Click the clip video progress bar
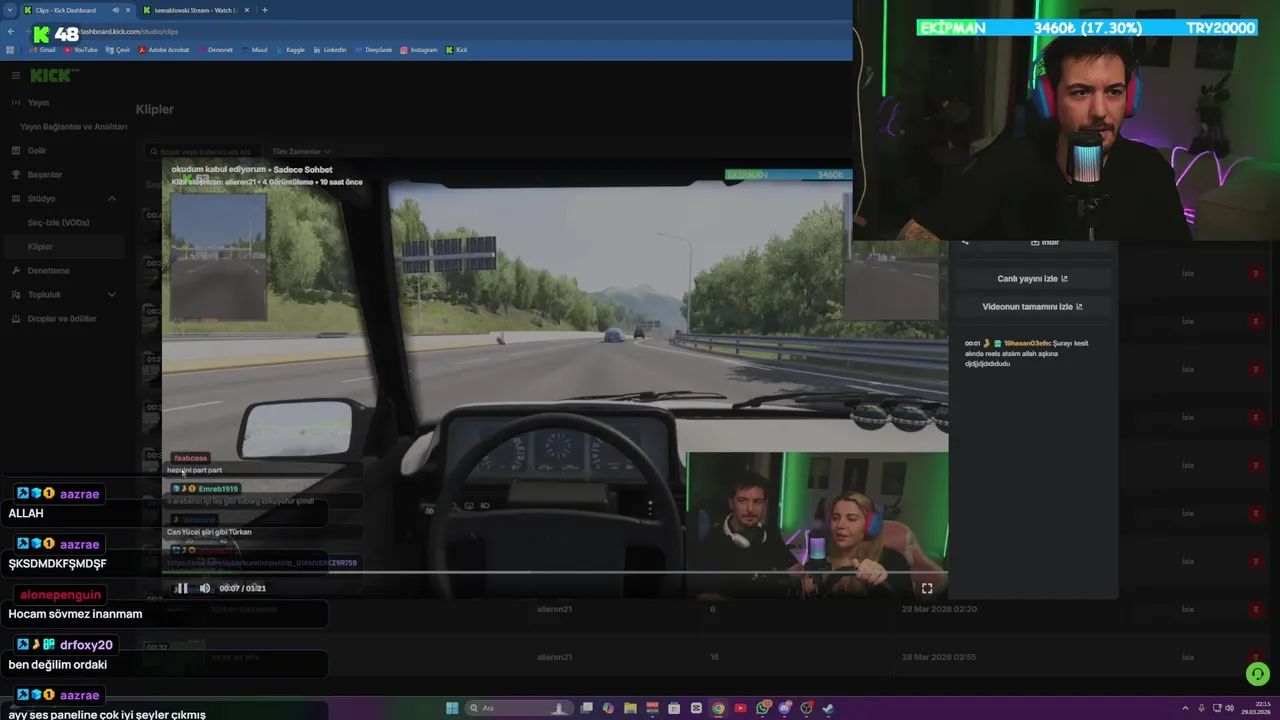This screenshot has height=720, width=1280. pos(555,573)
